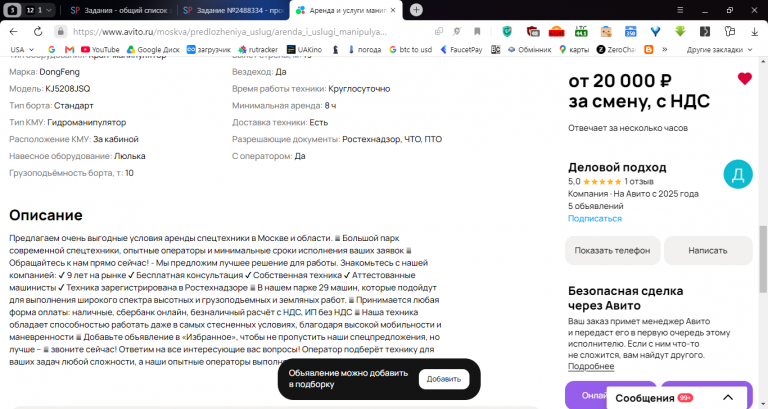Click the copy-link icon in the address bar
This screenshot has width=768, height=409.
click(x=439, y=31)
